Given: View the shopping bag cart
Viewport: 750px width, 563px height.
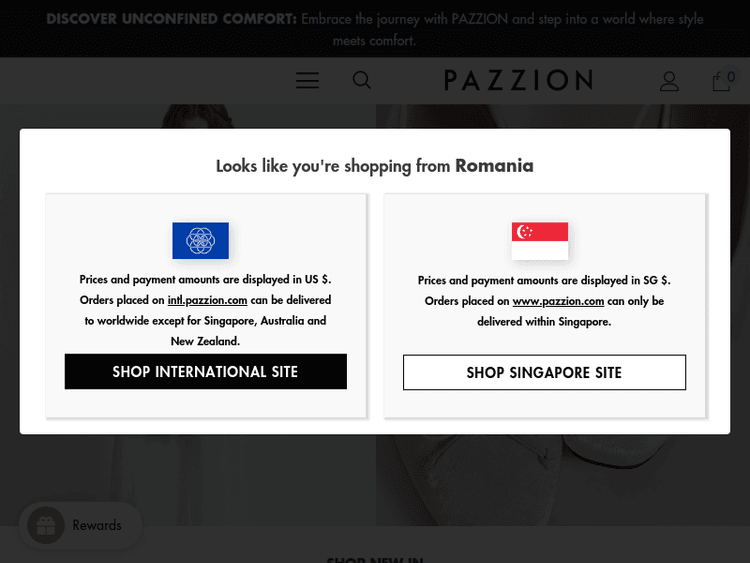Looking at the screenshot, I should click(720, 82).
